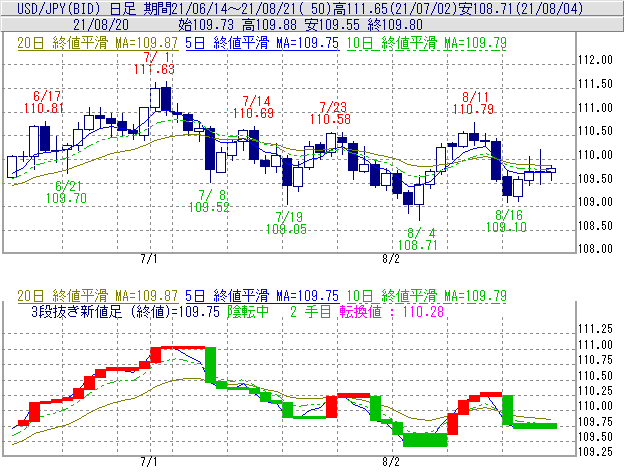624x475 pixels.
Task: Select the 7/14 110.69 high label
Action: point(254,107)
